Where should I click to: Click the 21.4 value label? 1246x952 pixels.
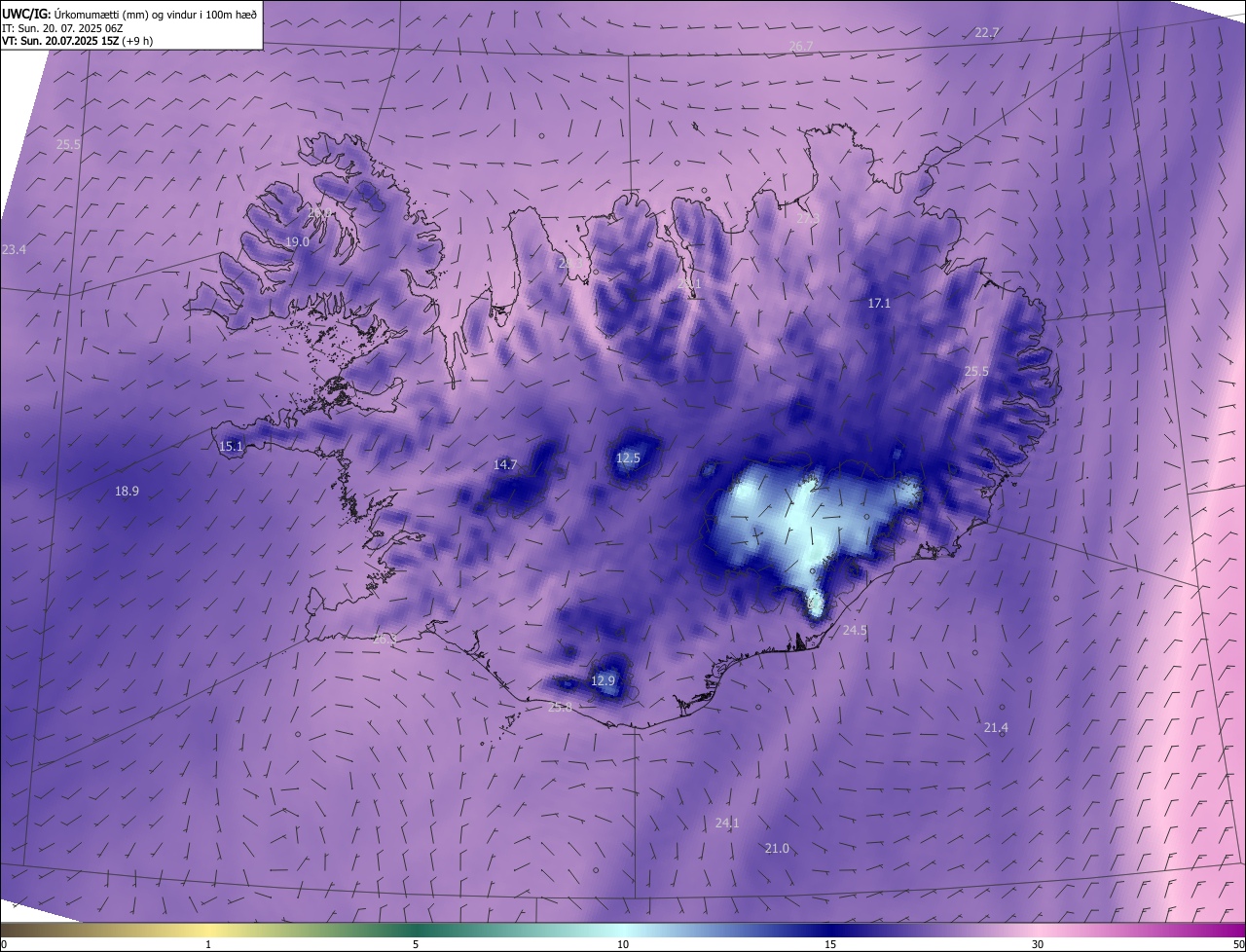point(996,728)
